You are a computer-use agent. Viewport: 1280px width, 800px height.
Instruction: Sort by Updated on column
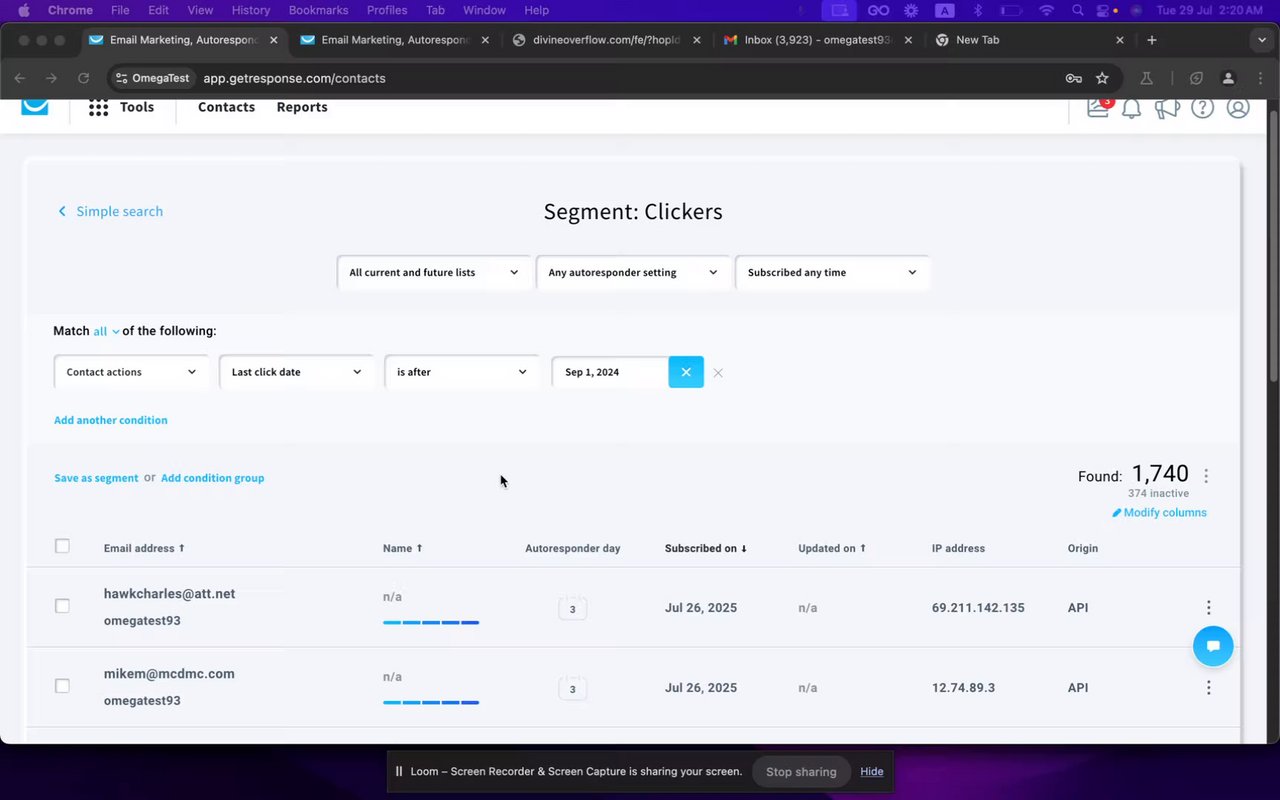tap(832, 548)
